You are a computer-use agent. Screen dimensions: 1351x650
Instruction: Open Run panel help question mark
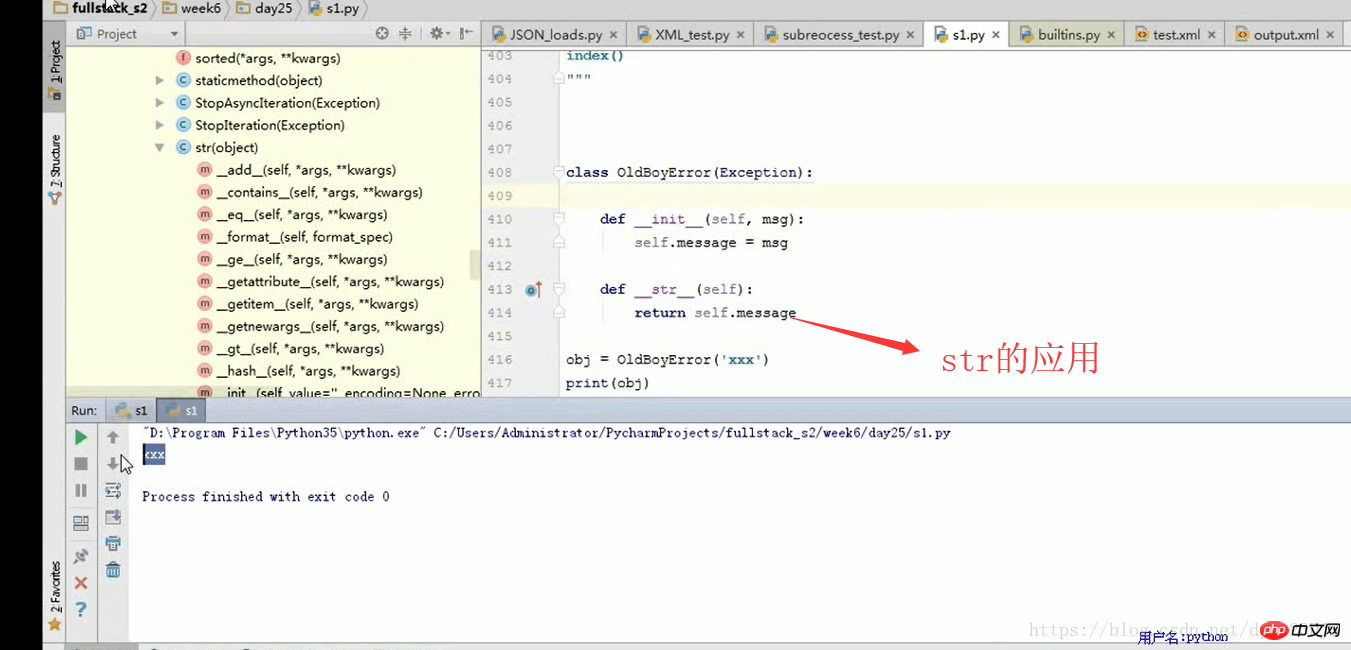(81, 609)
